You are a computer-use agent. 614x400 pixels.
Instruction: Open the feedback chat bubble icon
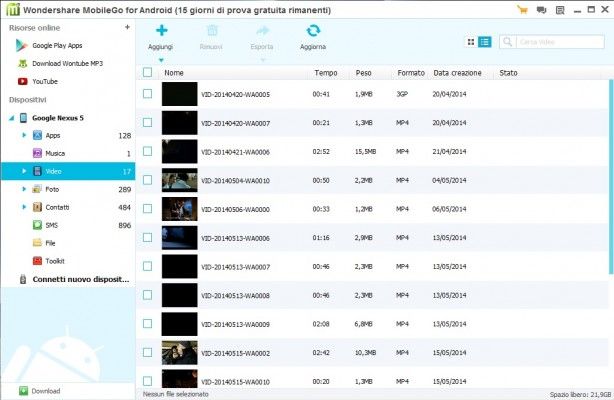(x=542, y=10)
